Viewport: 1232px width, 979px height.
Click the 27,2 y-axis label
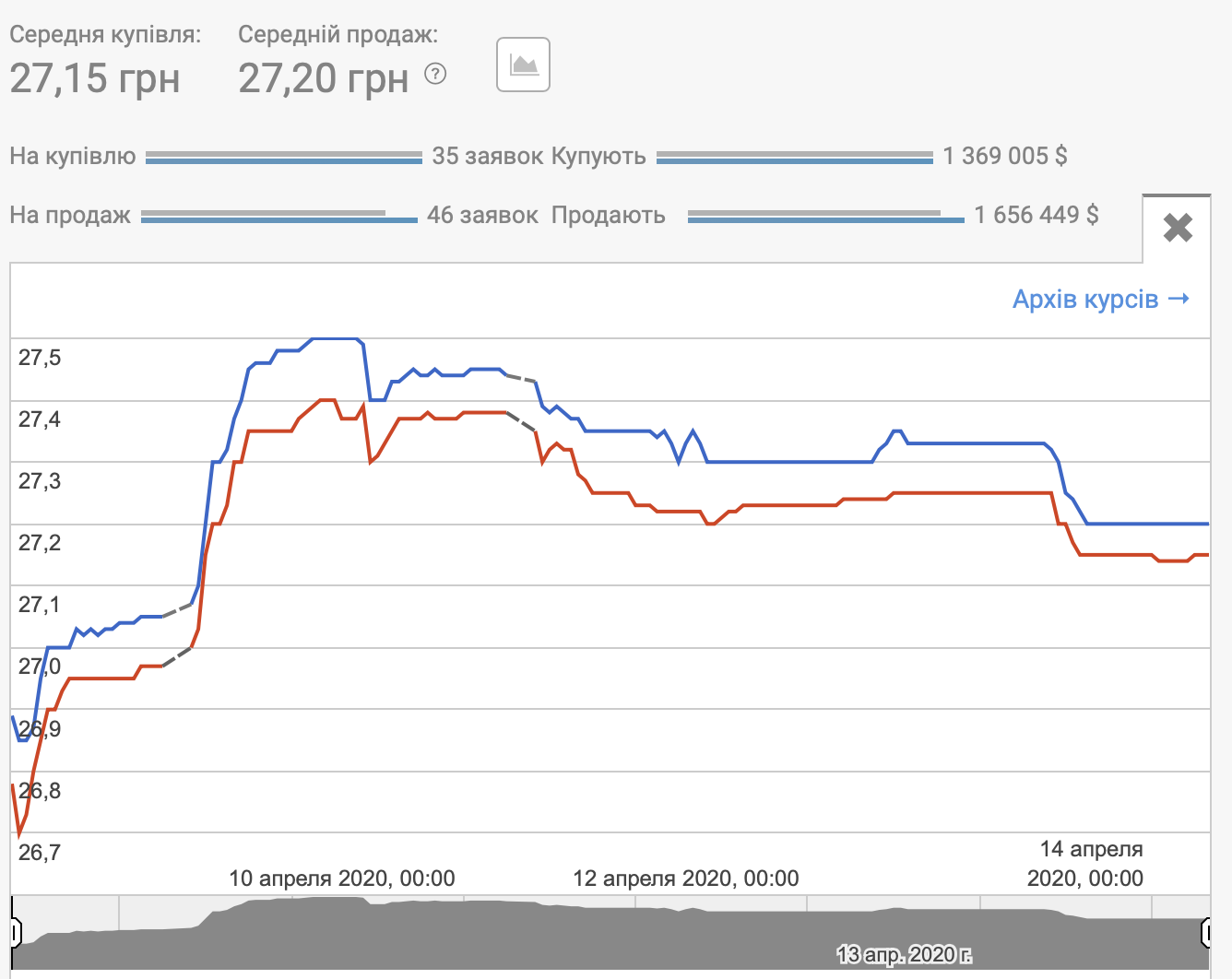pyautogui.click(x=40, y=543)
